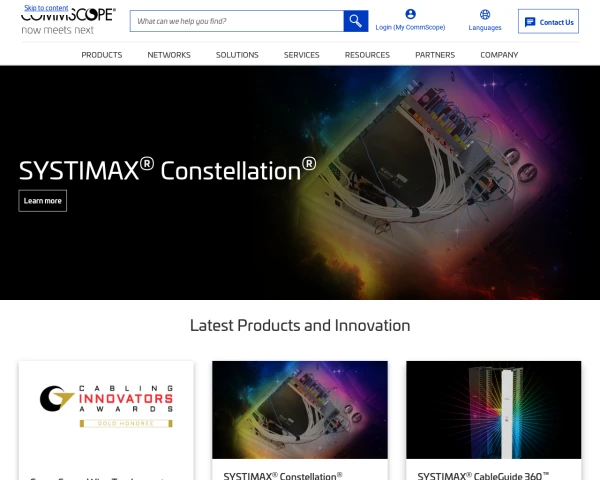Expand the SERVICES navigation item
This screenshot has width=600, height=480.
click(x=302, y=55)
